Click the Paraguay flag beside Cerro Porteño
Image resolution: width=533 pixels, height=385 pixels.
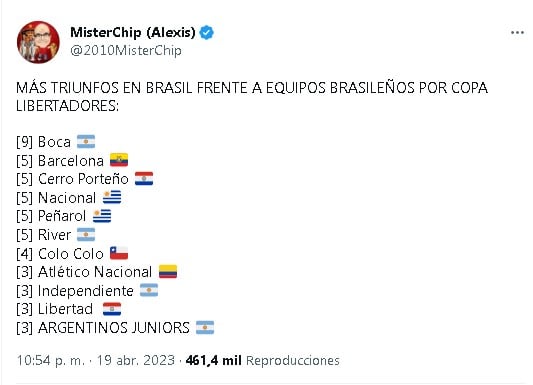144,179
